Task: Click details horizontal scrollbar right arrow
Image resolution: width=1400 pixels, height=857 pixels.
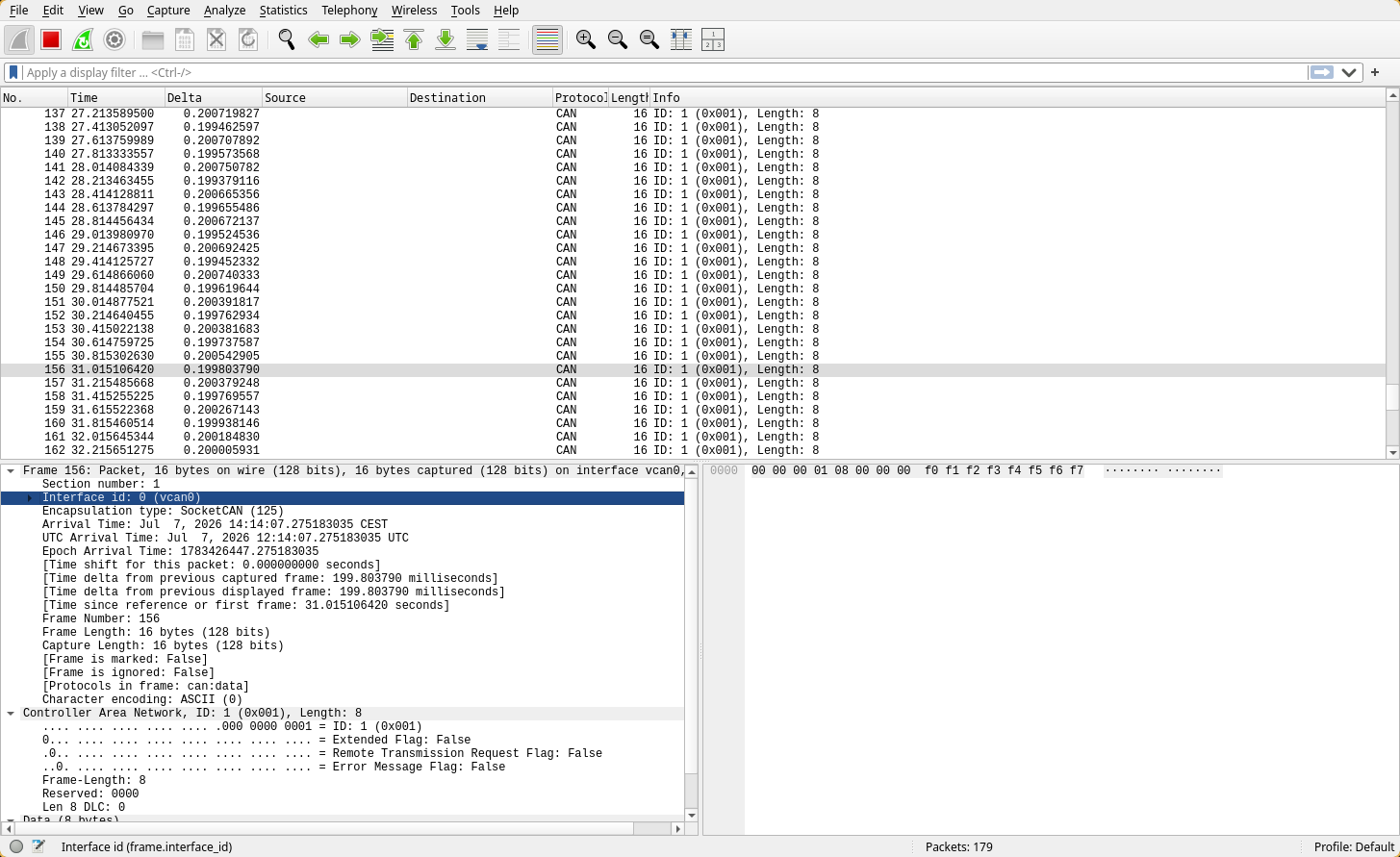Action: [x=678, y=828]
